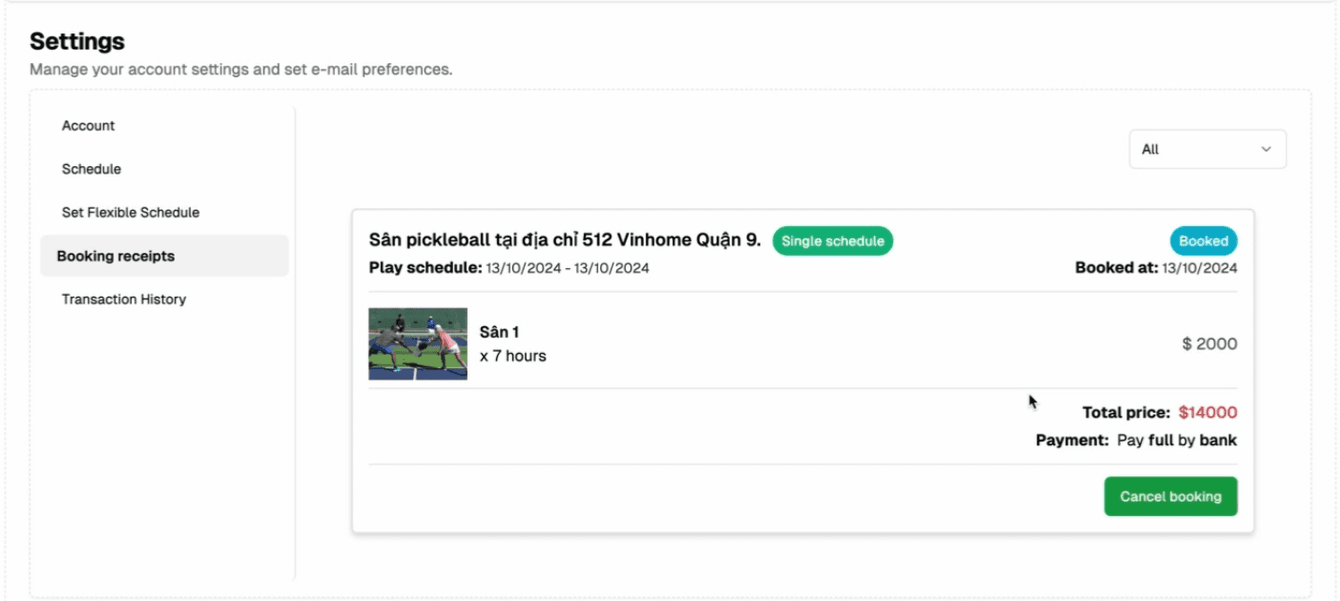1340x601 pixels.
Task: Click the Play schedule date range
Action: coord(567,268)
